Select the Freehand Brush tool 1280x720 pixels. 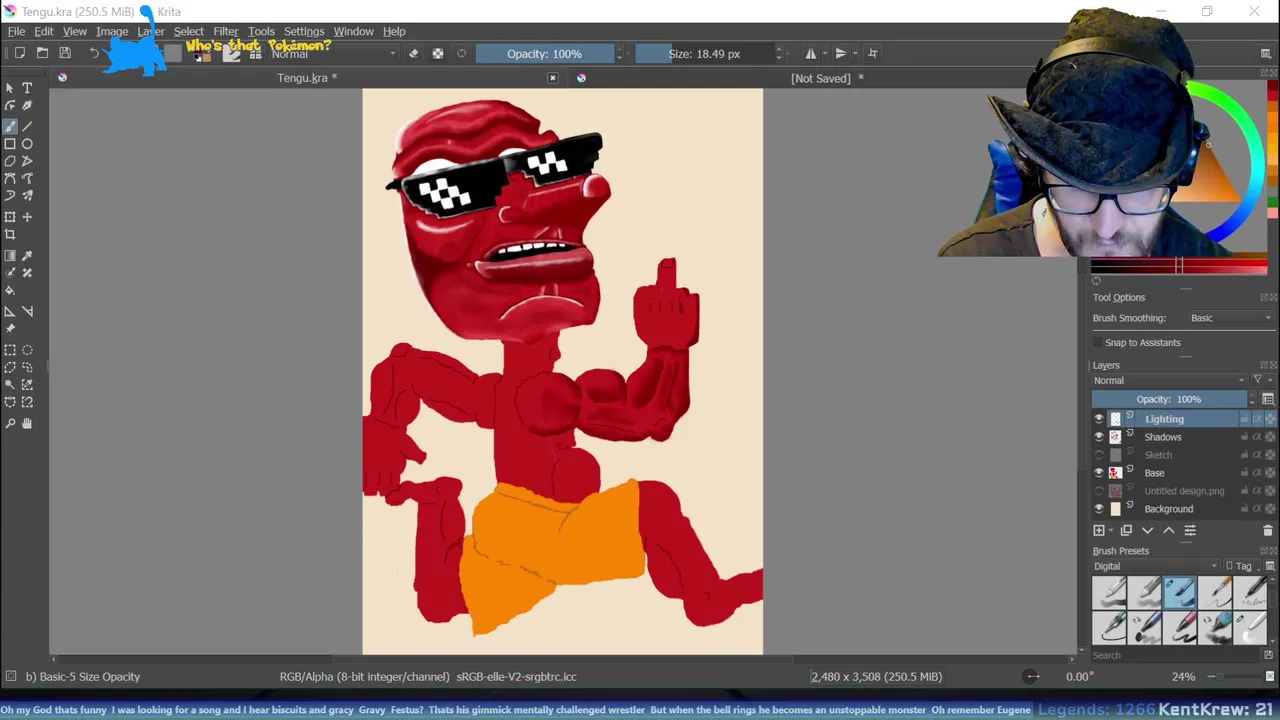[10, 126]
